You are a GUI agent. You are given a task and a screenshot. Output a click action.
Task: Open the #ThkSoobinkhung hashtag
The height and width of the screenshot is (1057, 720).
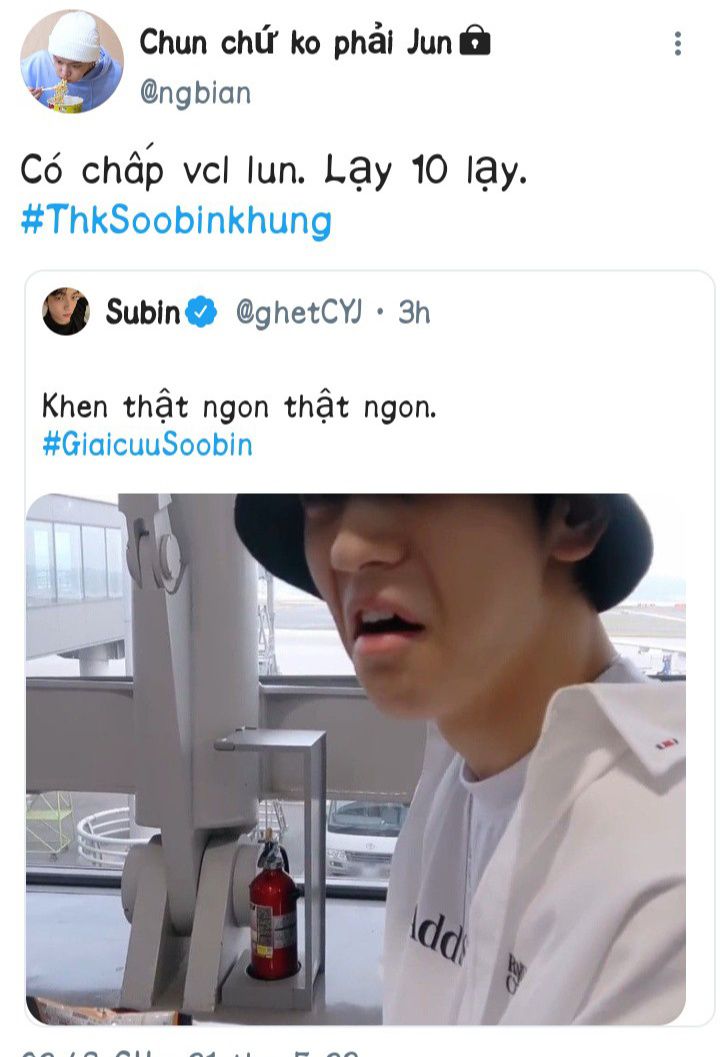176,220
